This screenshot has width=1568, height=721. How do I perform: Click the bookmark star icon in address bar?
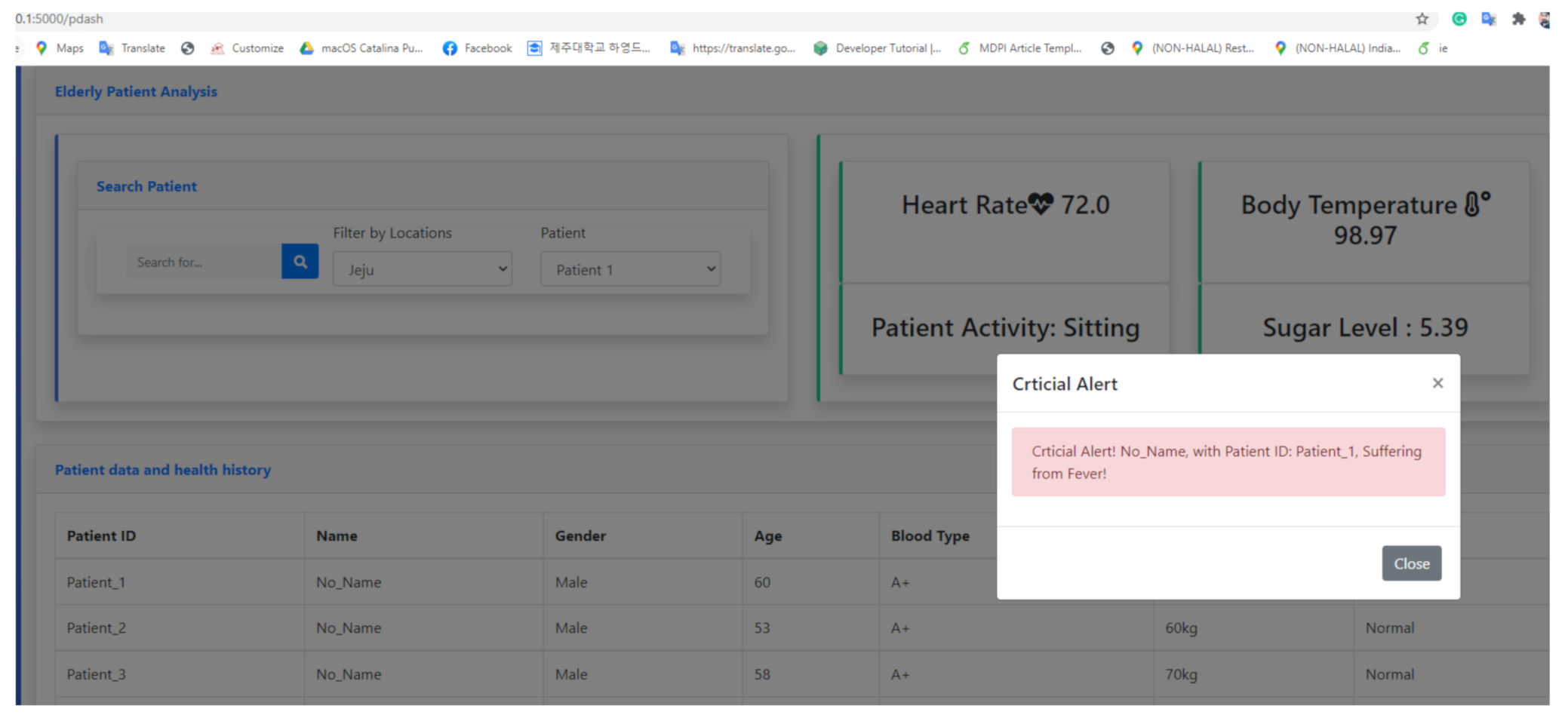point(1422,19)
